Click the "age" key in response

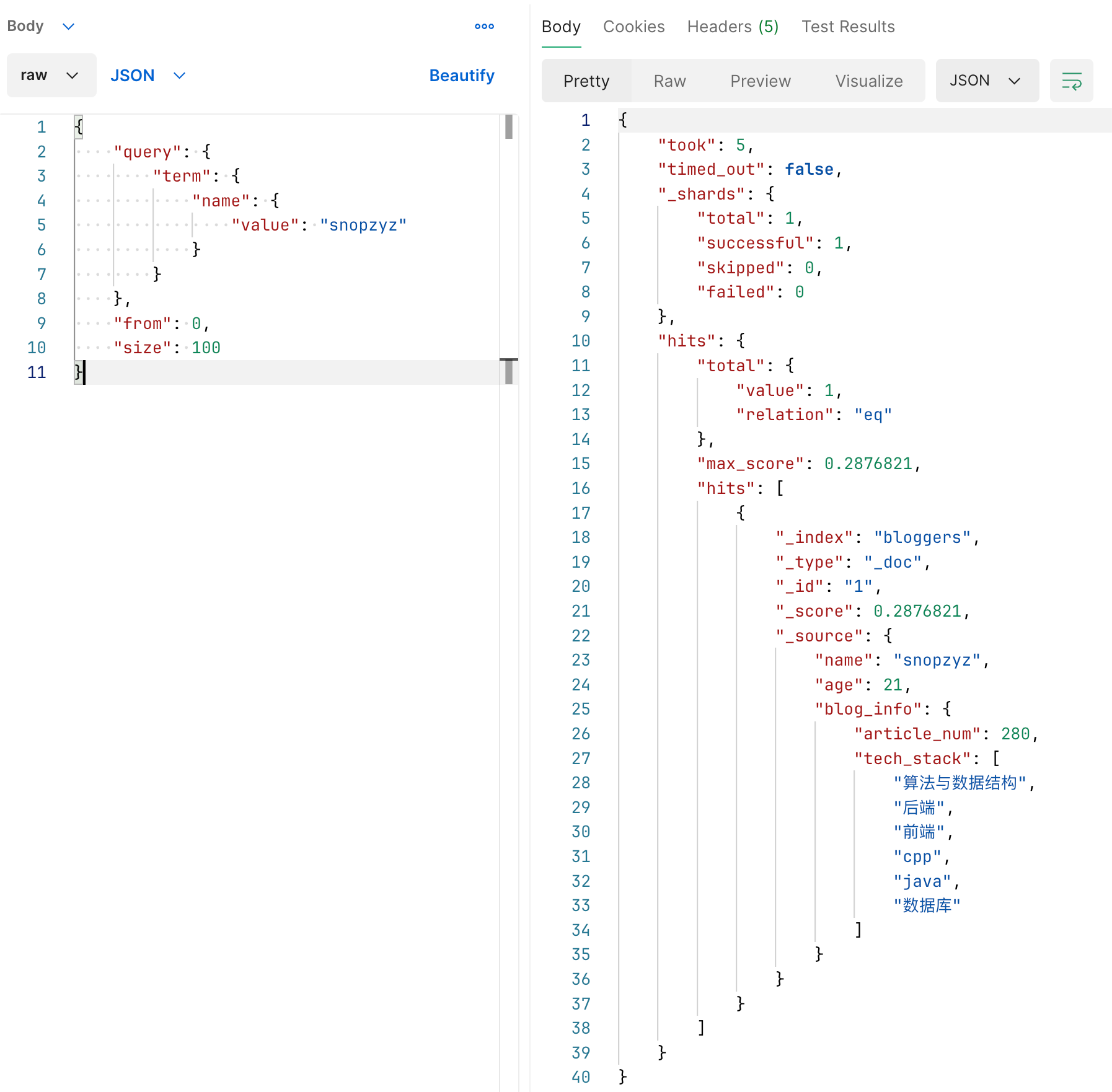(x=839, y=685)
